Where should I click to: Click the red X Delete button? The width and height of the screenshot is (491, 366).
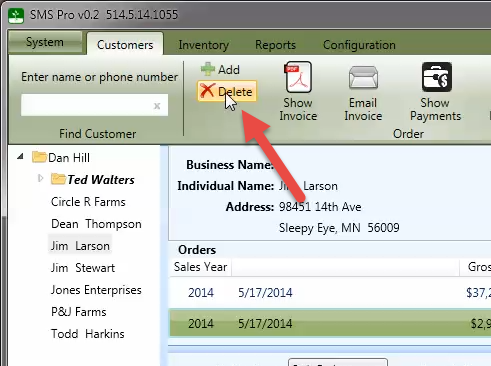tap(227, 91)
